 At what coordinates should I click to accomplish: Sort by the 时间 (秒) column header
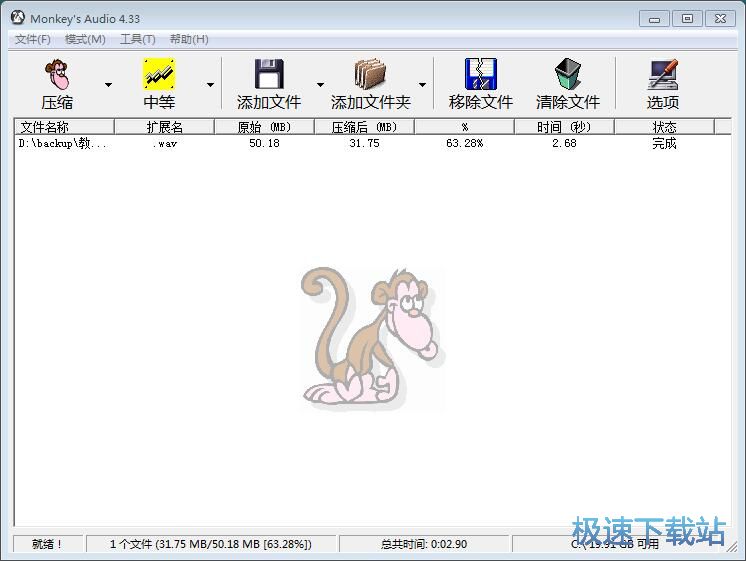(x=564, y=127)
